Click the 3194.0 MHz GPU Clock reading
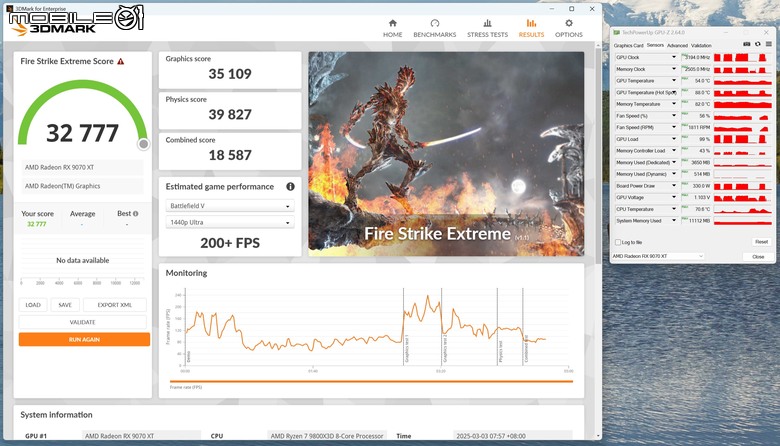This screenshot has width=780, height=446. click(697, 57)
